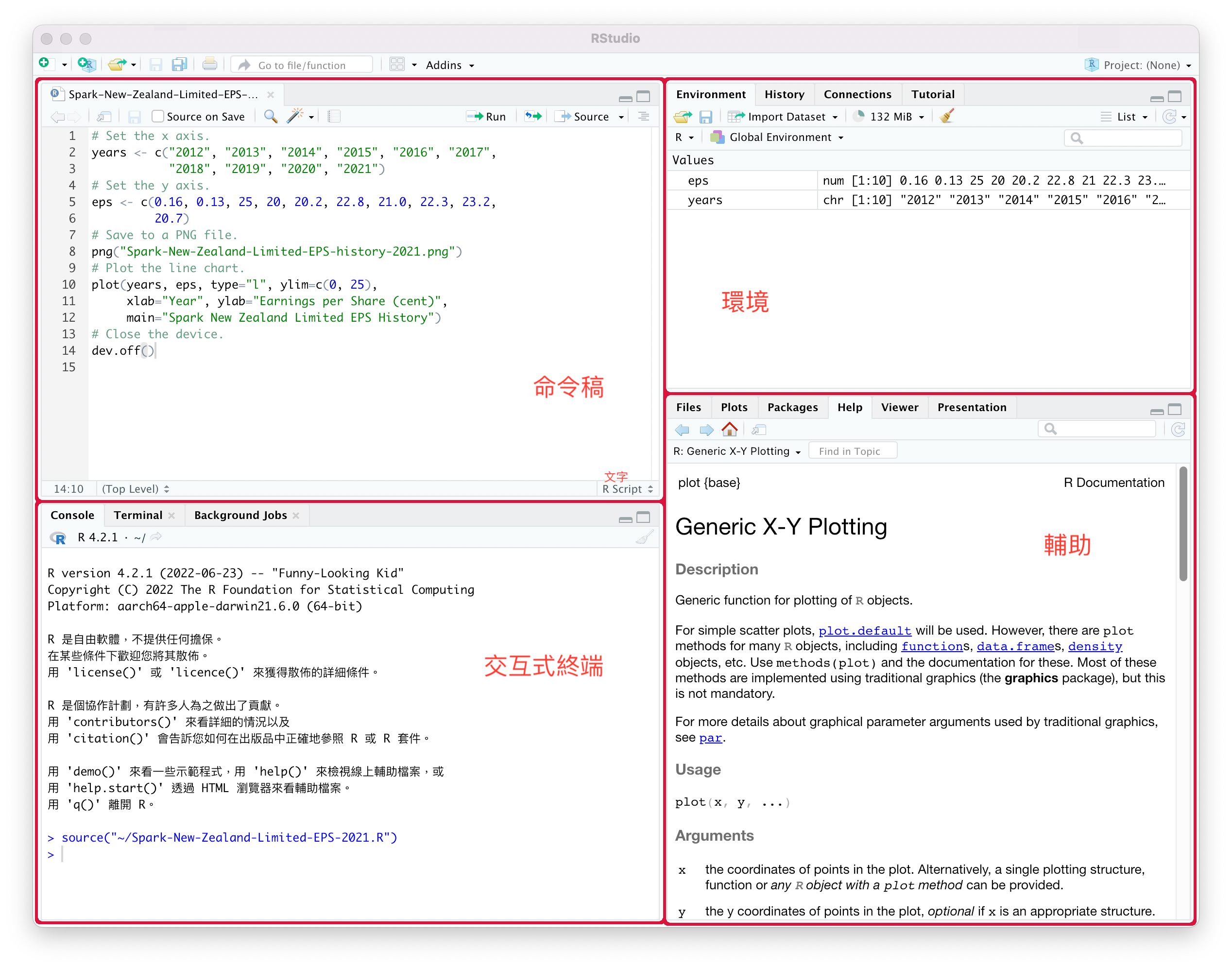The width and height of the screenshot is (1232, 968).
Task: Select the years variable row
Action: pos(928,200)
